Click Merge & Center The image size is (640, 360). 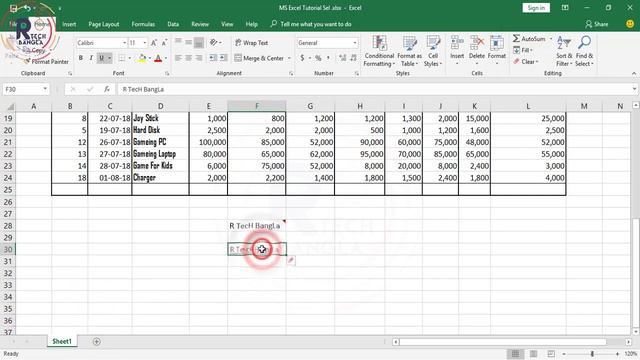[x=259, y=58]
